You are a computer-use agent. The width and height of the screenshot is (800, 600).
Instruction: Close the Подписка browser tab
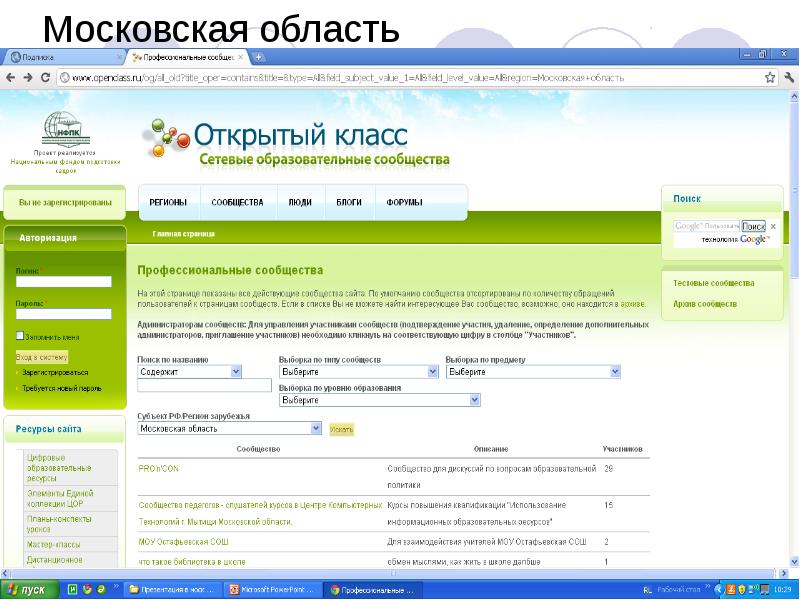click(x=119, y=57)
